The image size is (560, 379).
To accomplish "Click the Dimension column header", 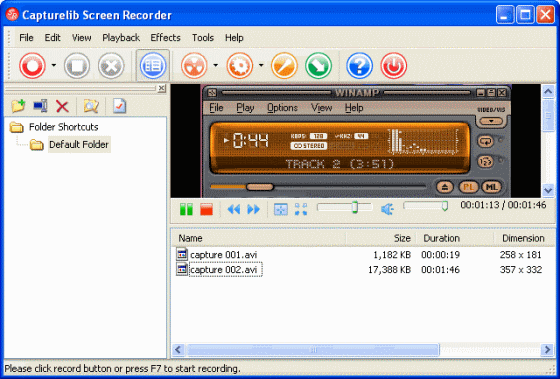I will tap(524, 238).
